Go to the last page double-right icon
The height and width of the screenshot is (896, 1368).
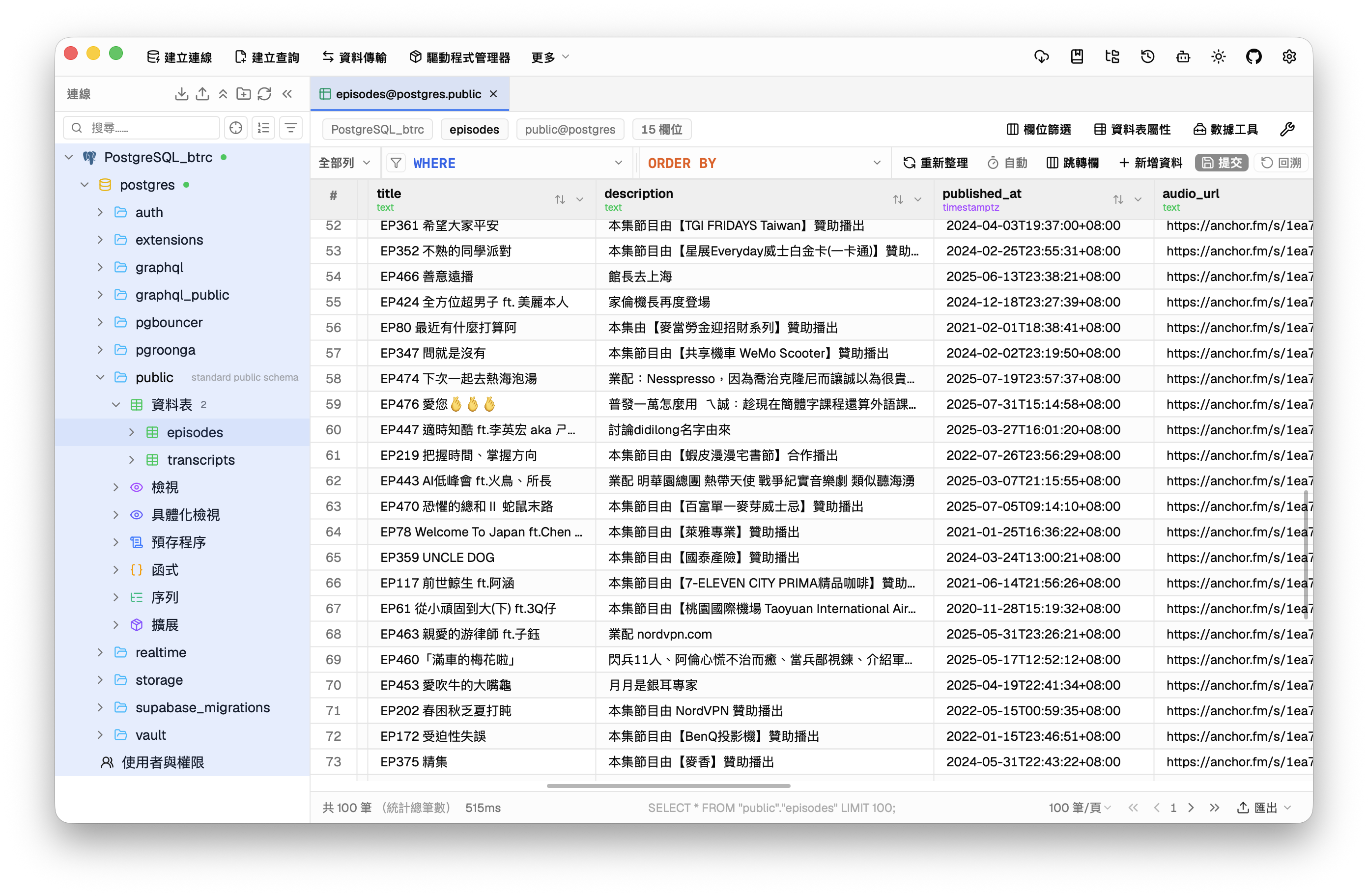[1214, 808]
